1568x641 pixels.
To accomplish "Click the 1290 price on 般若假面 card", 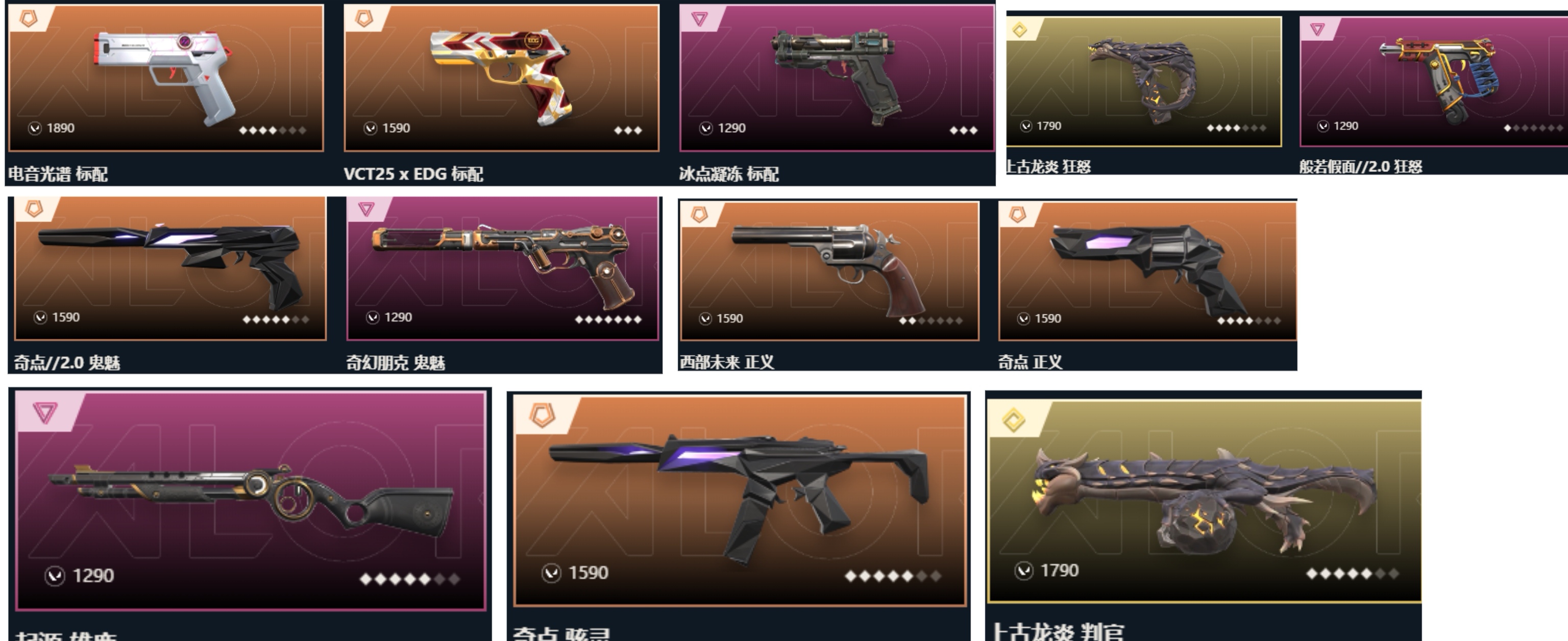I will click(1346, 126).
